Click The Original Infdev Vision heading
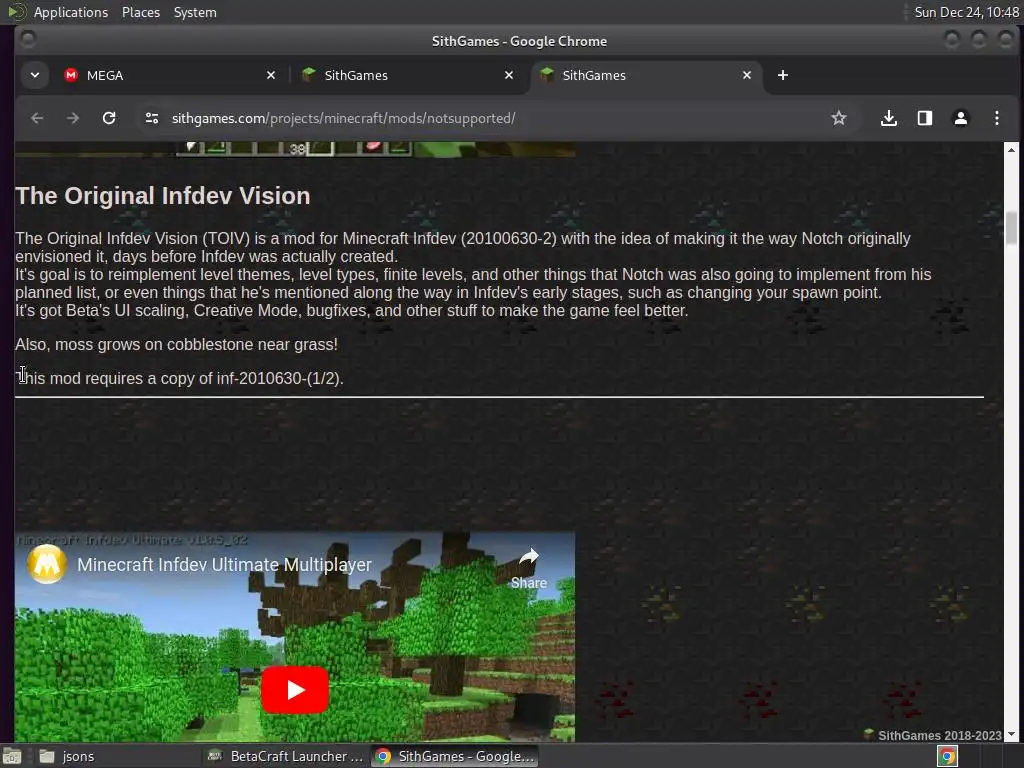Image resolution: width=1024 pixels, height=768 pixels. coord(163,196)
